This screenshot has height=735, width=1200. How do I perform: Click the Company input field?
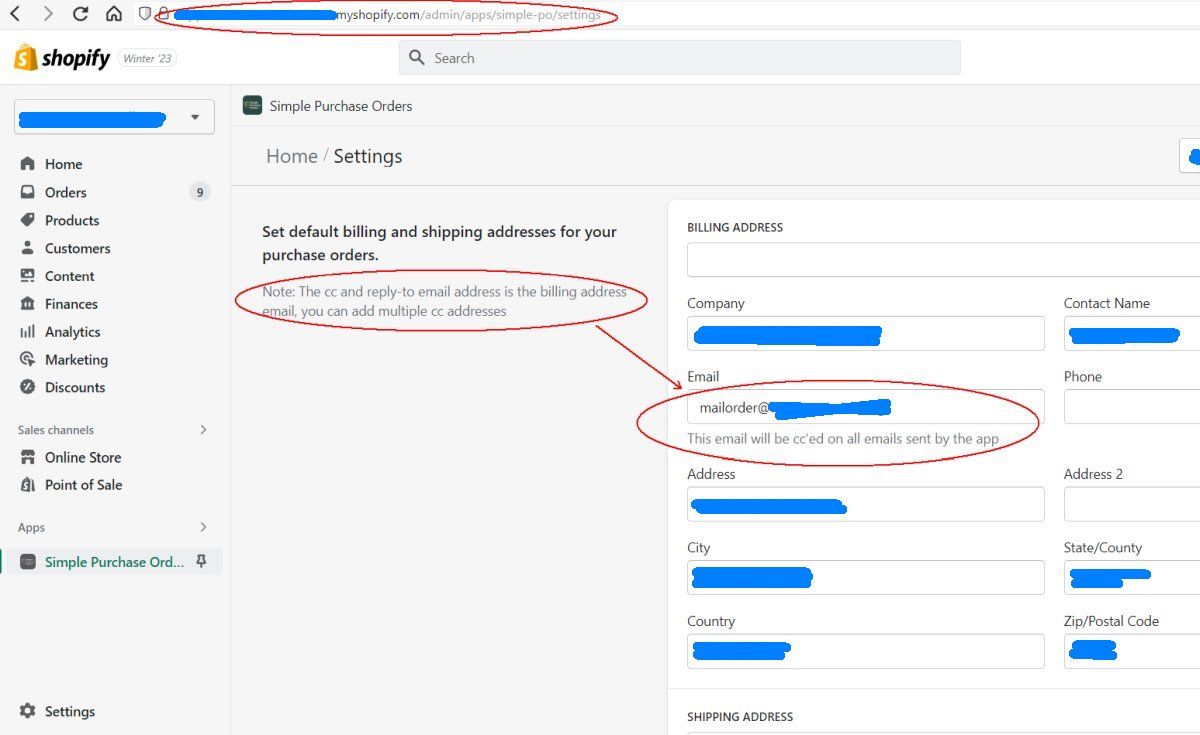[x=866, y=333]
